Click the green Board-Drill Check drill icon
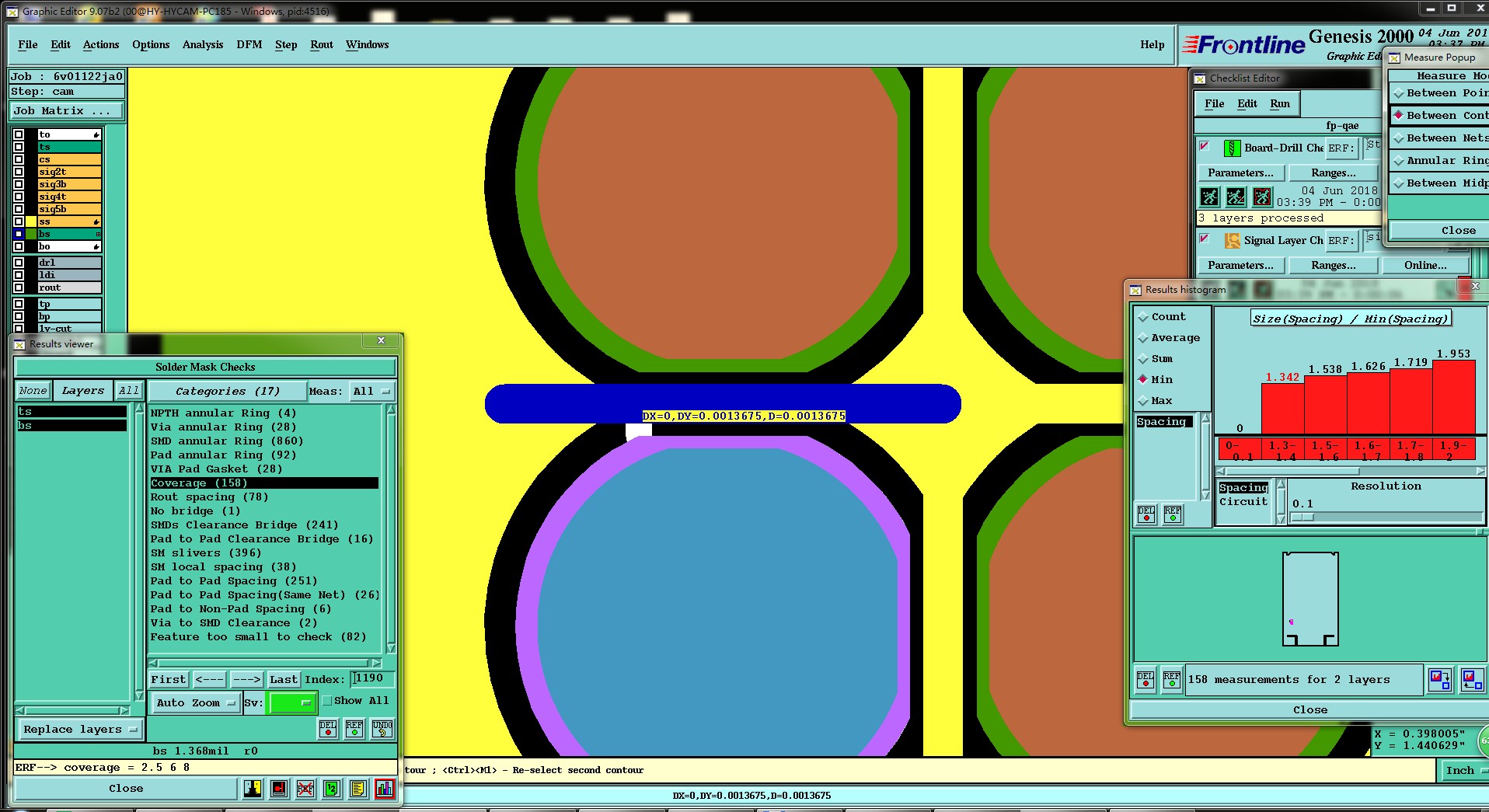 (1232, 148)
